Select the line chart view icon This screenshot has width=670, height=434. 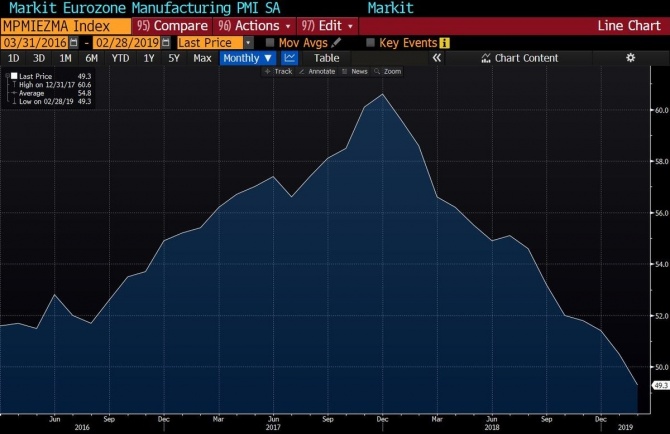point(290,58)
